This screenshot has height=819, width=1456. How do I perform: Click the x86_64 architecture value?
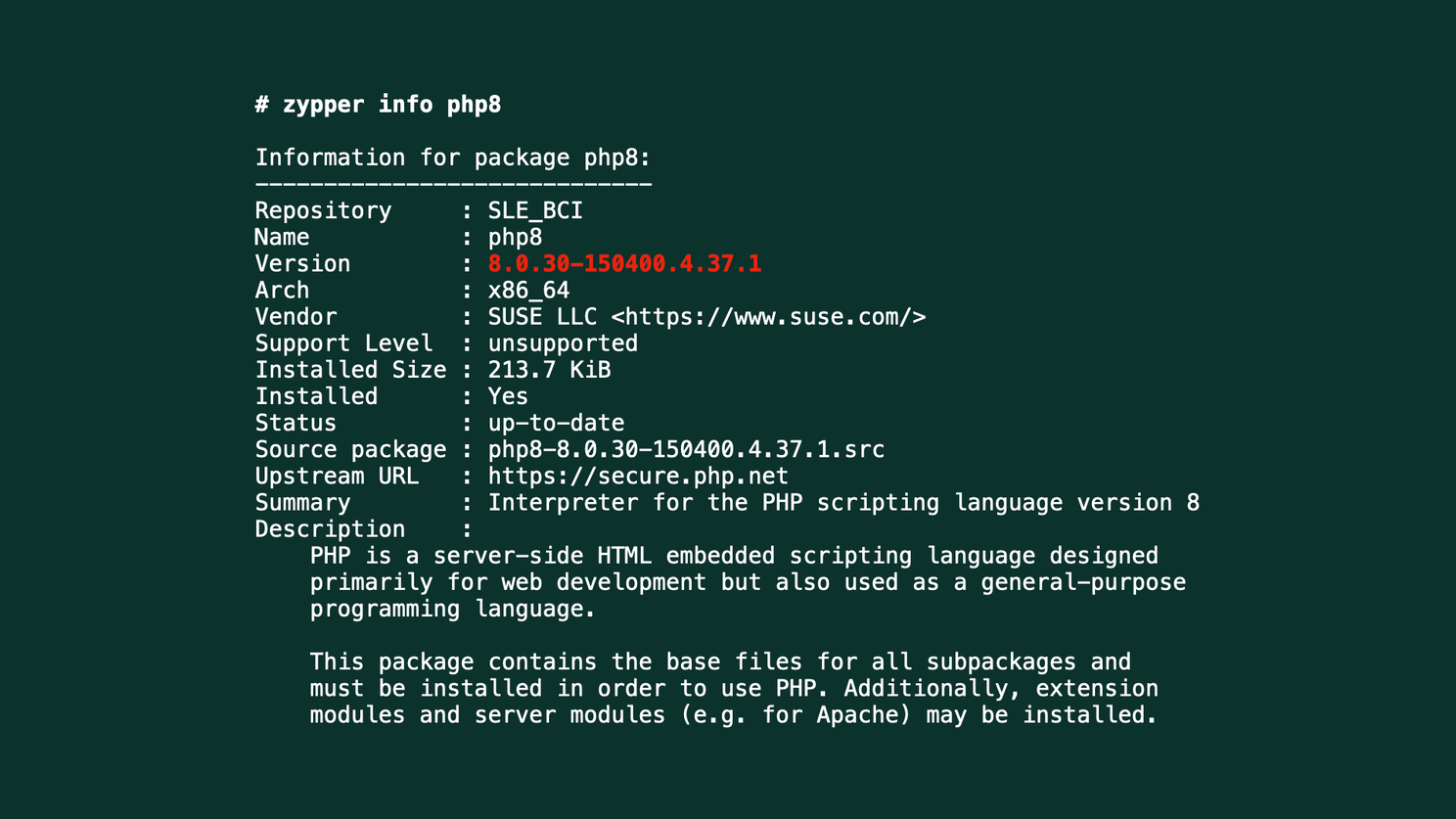(x=528, y=291)
